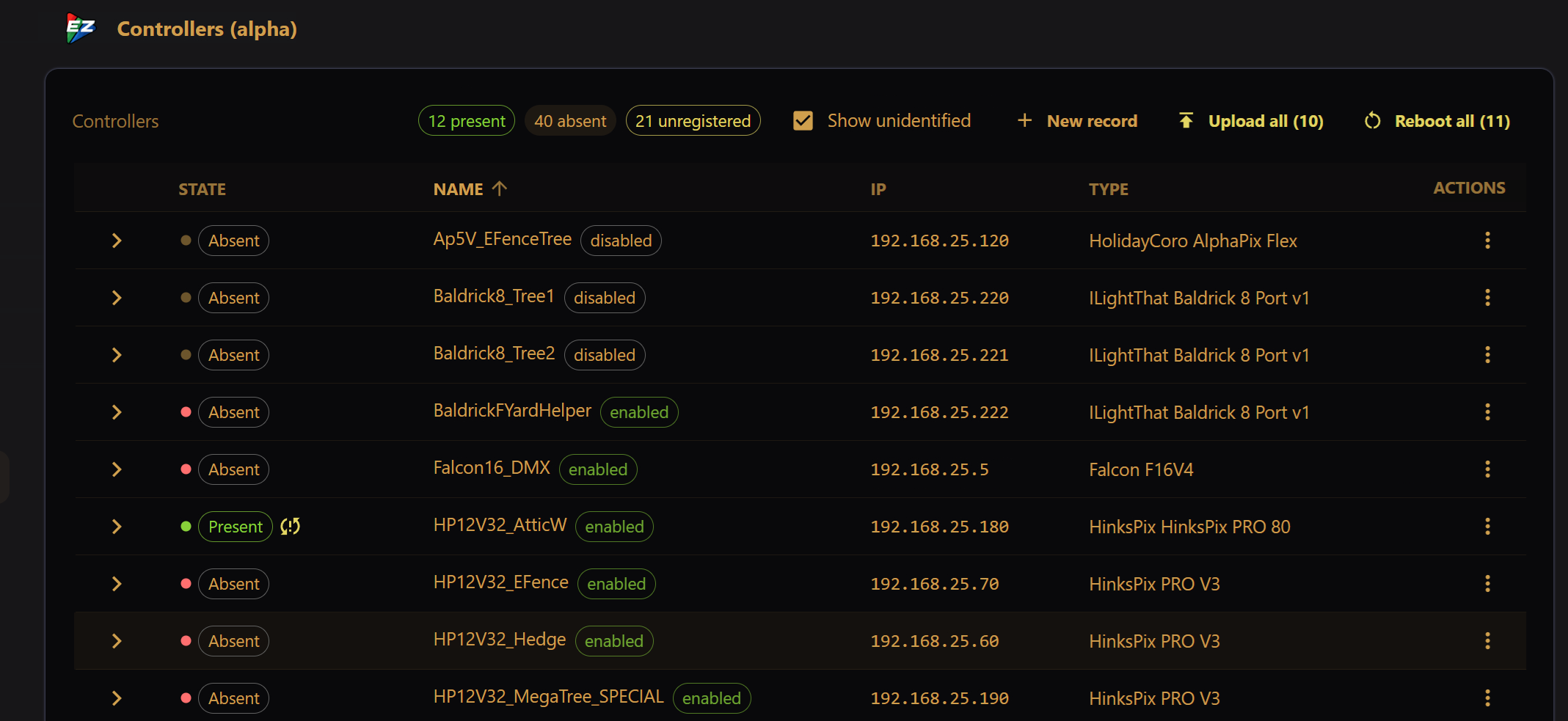1568x721 pixels.
Task: Select IP address 192.168.25.222
Action: pos(939,412)
